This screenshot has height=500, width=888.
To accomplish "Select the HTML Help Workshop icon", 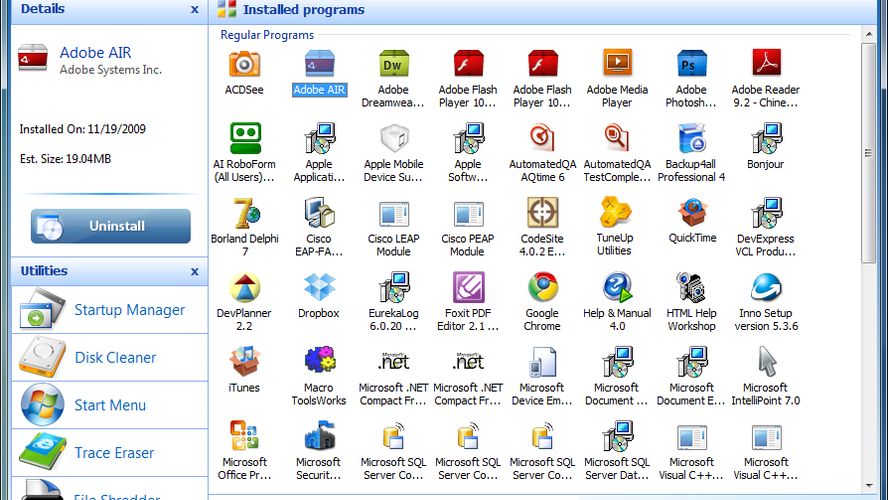I will coord(691,287).
